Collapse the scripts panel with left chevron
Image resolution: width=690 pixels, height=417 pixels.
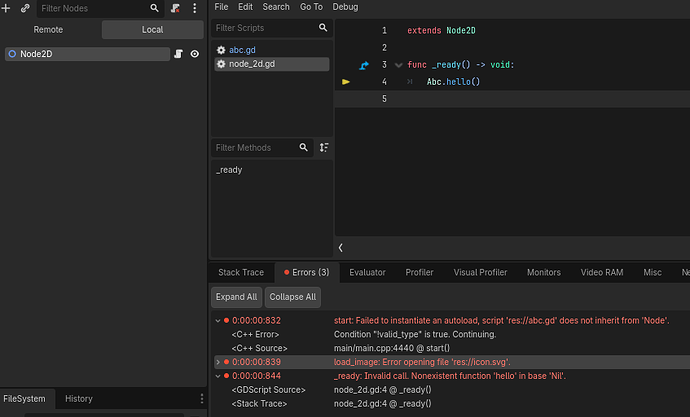[x=340, y=248]
